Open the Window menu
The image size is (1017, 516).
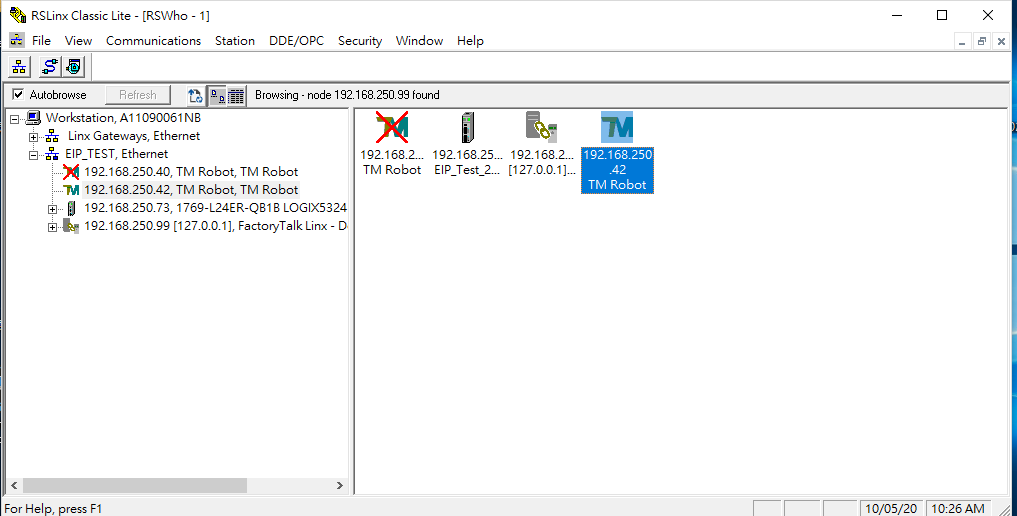[420, 40]
